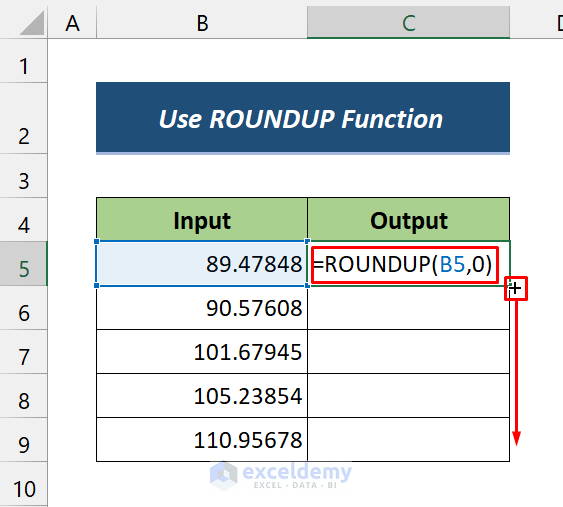This screenshot has width=563, height=507.
Task: Click the 'Use ROUNDUP Function' title cell
Action: [x=303, y=118]
